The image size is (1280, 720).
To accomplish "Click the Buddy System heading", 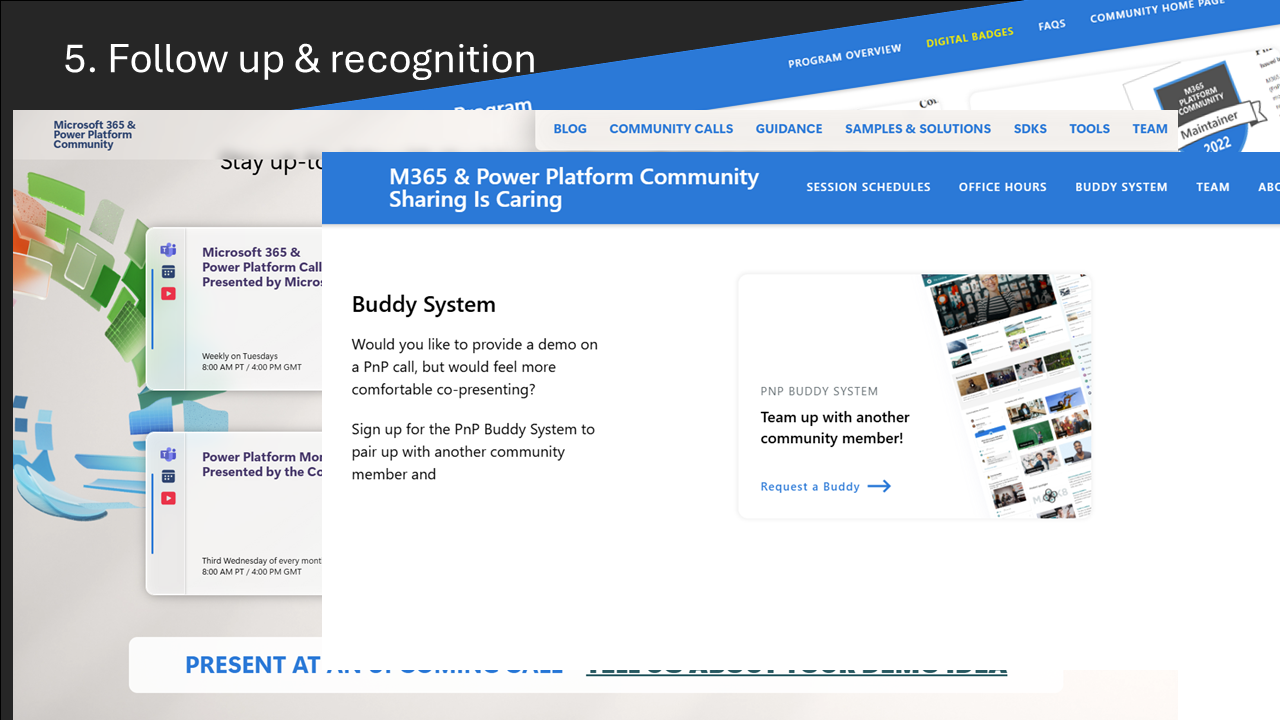I will (x=424, y=304).
